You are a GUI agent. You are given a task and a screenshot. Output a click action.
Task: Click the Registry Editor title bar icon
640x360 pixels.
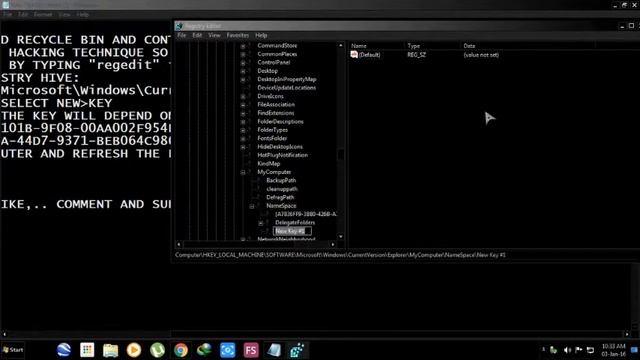click(x=179, y=26)
